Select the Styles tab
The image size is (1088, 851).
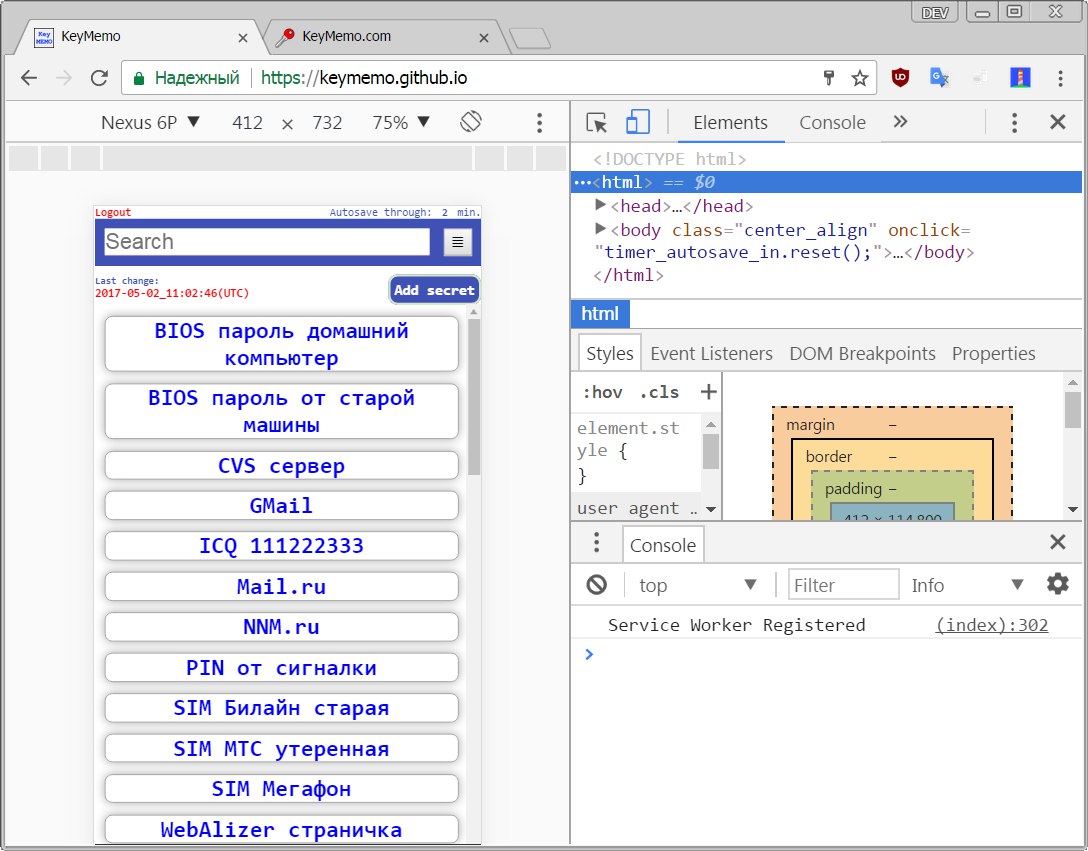(609, 353)
